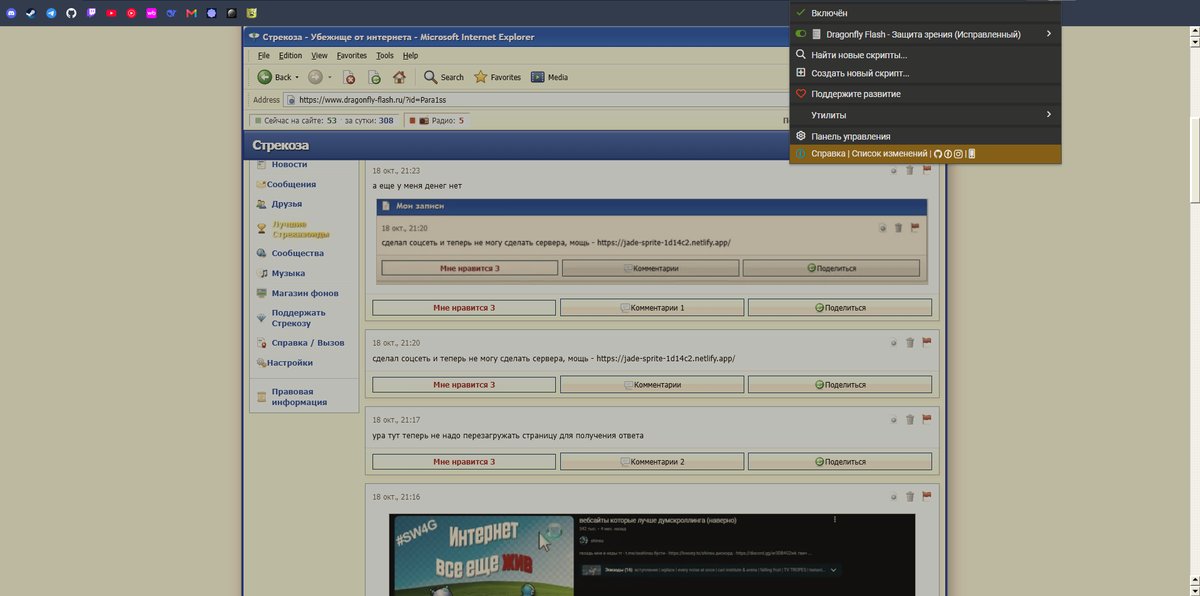
Task: Click the Refresh page icon in the toolbar
Action: [375, 77]
